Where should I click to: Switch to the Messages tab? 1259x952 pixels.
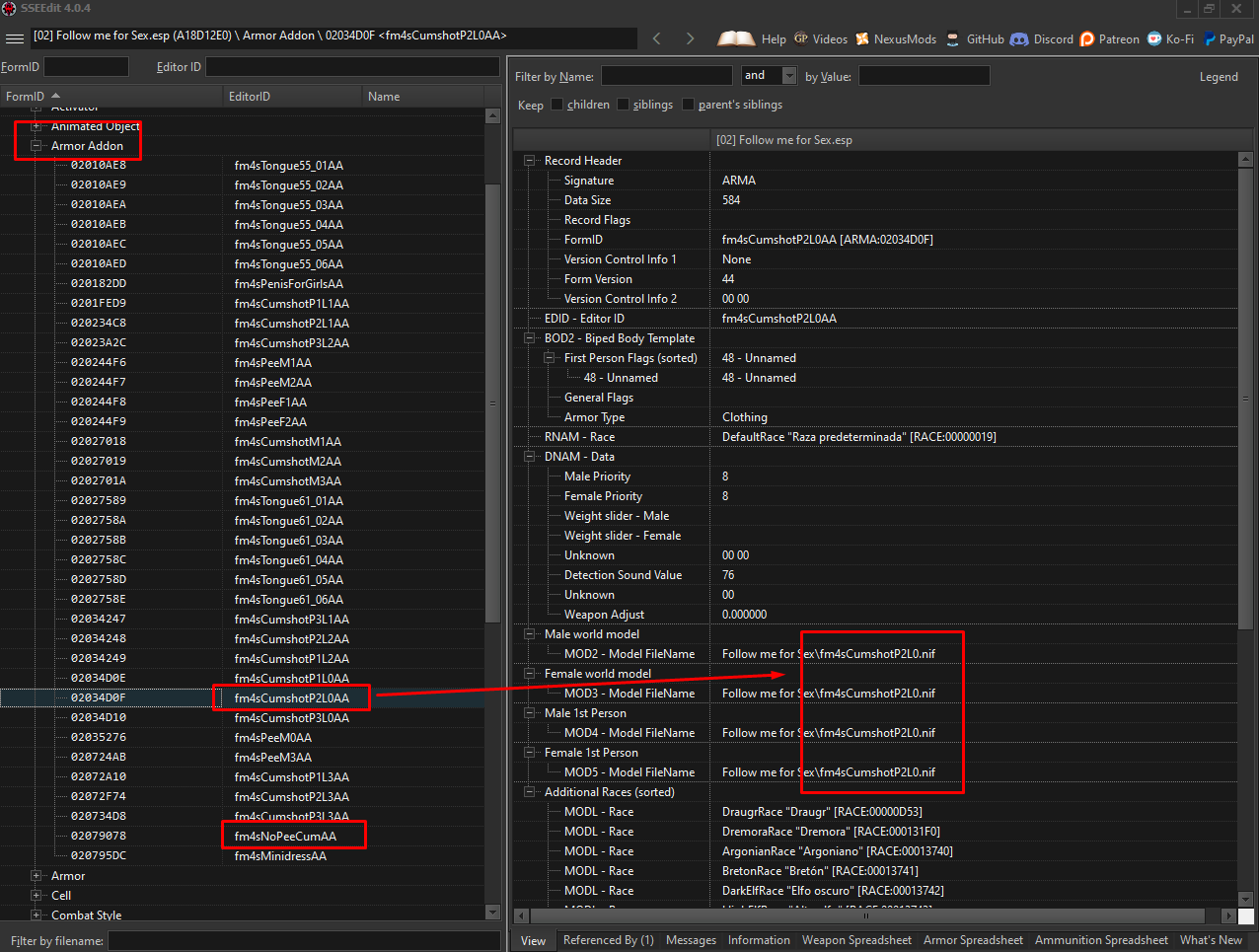click(x=691, y=940)
